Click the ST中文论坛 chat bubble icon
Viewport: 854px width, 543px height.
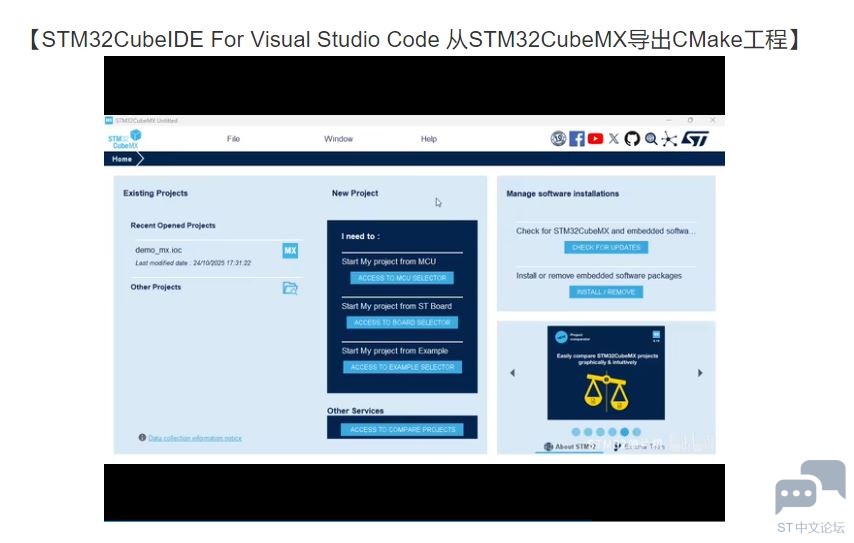coord(810,487)
